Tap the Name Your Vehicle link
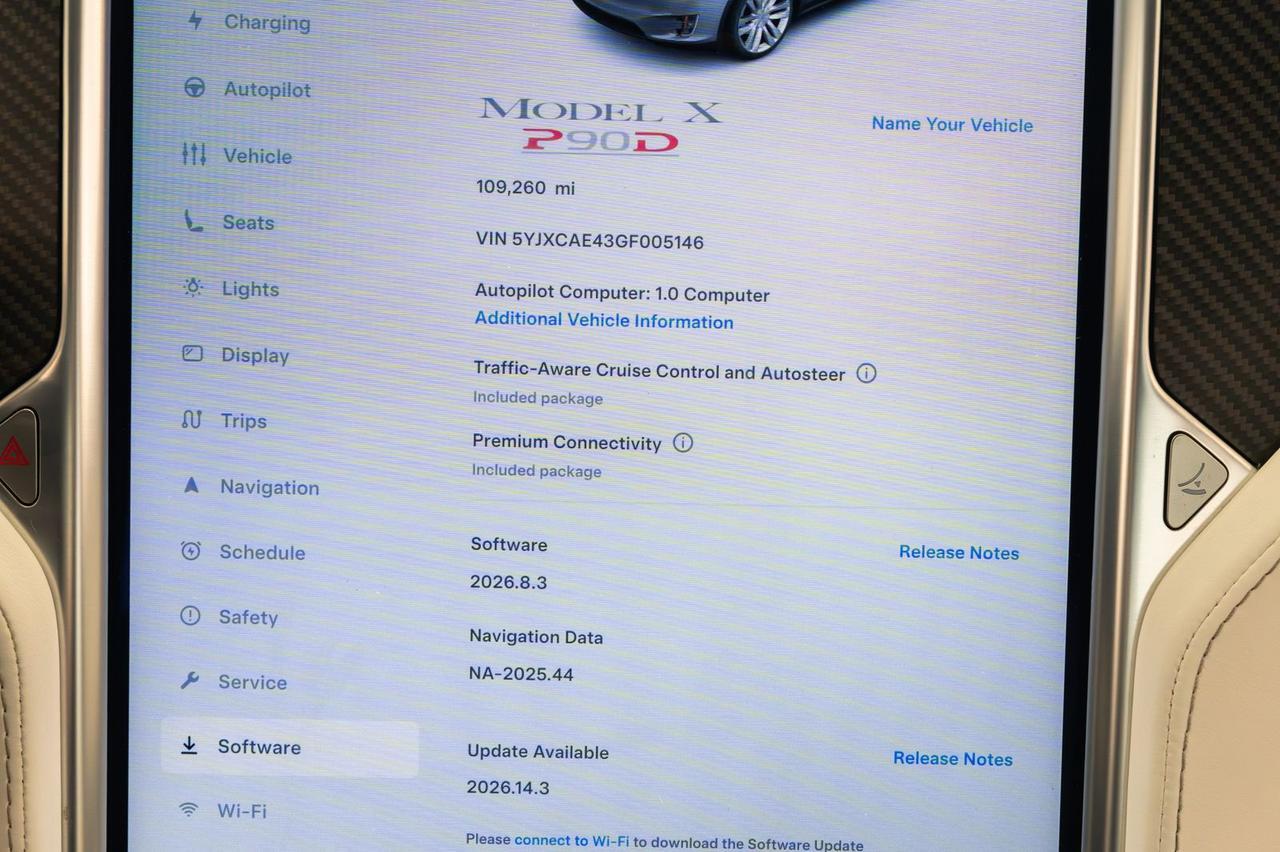Image resolution: width=1280 pixels, height=852 pixels. 952,124
